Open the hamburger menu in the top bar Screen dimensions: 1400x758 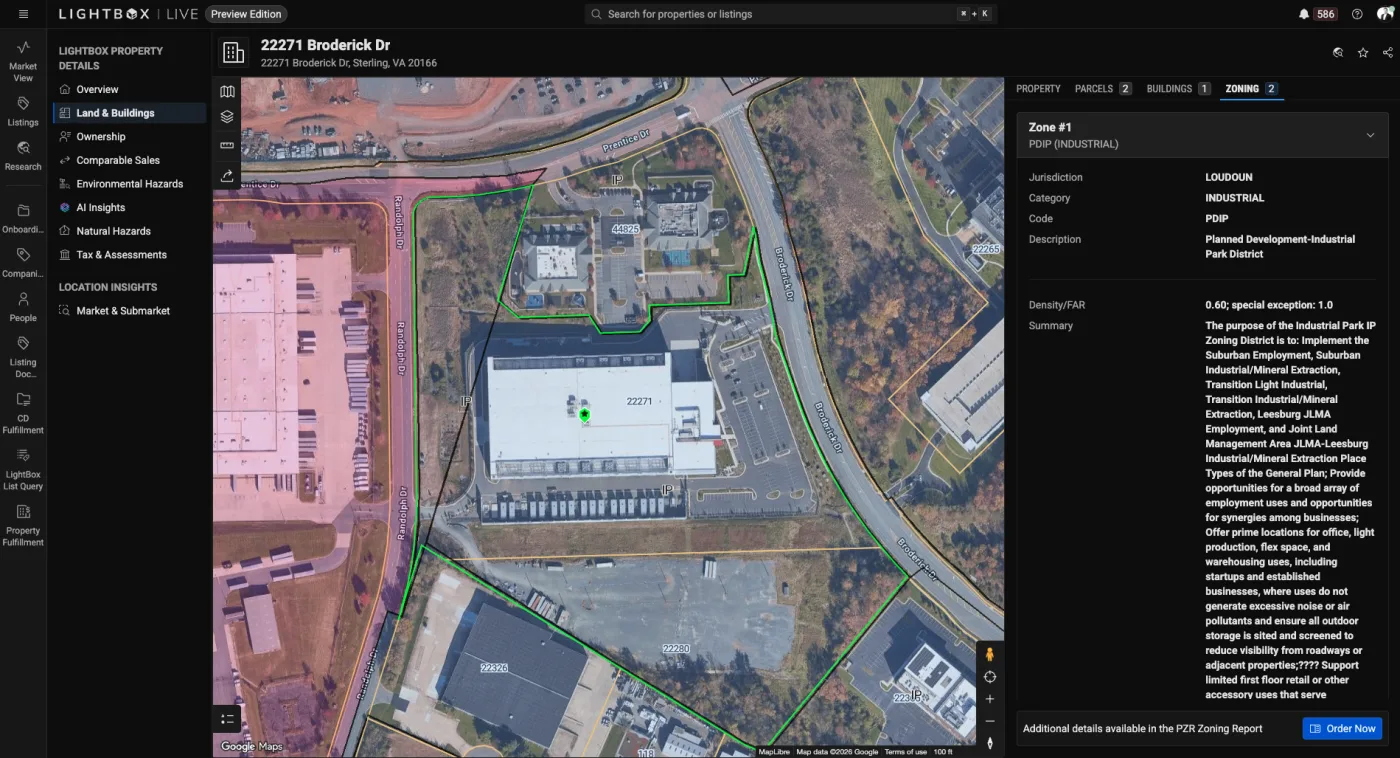point(23,14)
